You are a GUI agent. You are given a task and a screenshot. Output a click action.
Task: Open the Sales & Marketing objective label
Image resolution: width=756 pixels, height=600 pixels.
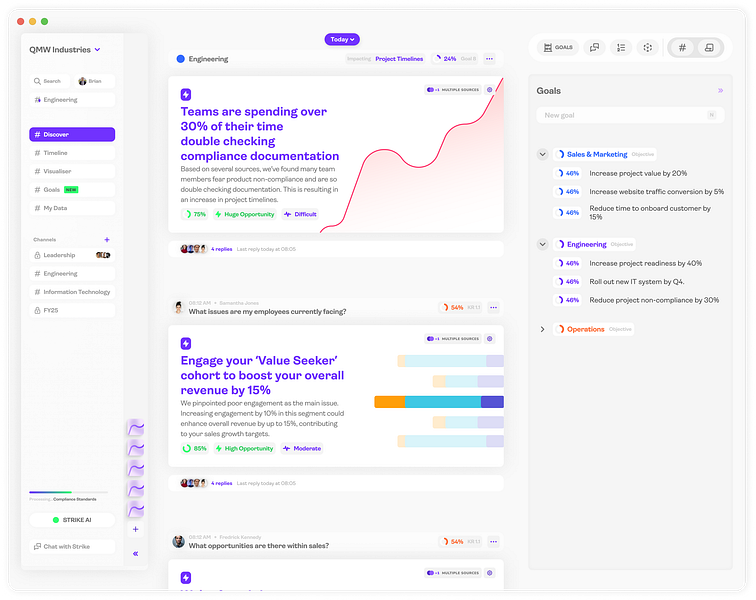tap(605, 154)
